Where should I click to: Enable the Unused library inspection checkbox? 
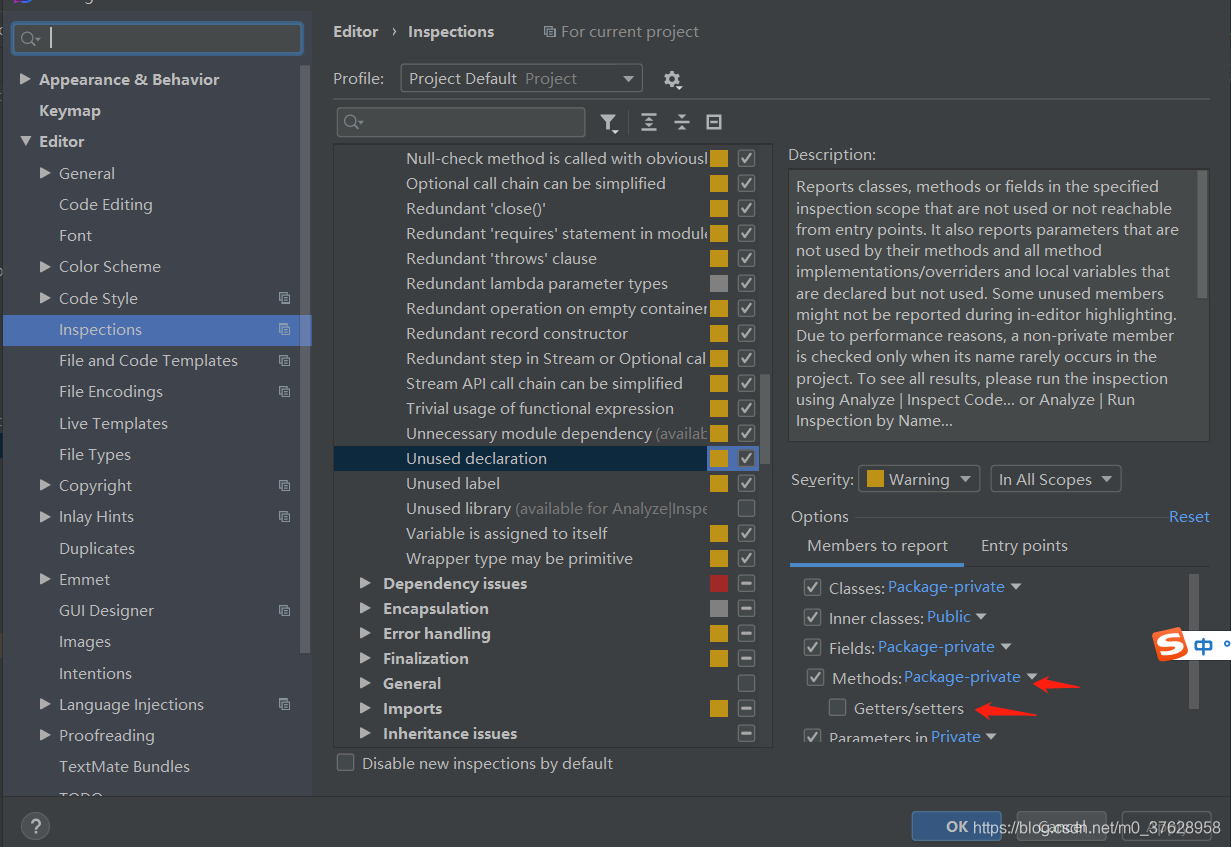(x=746, y=508)
